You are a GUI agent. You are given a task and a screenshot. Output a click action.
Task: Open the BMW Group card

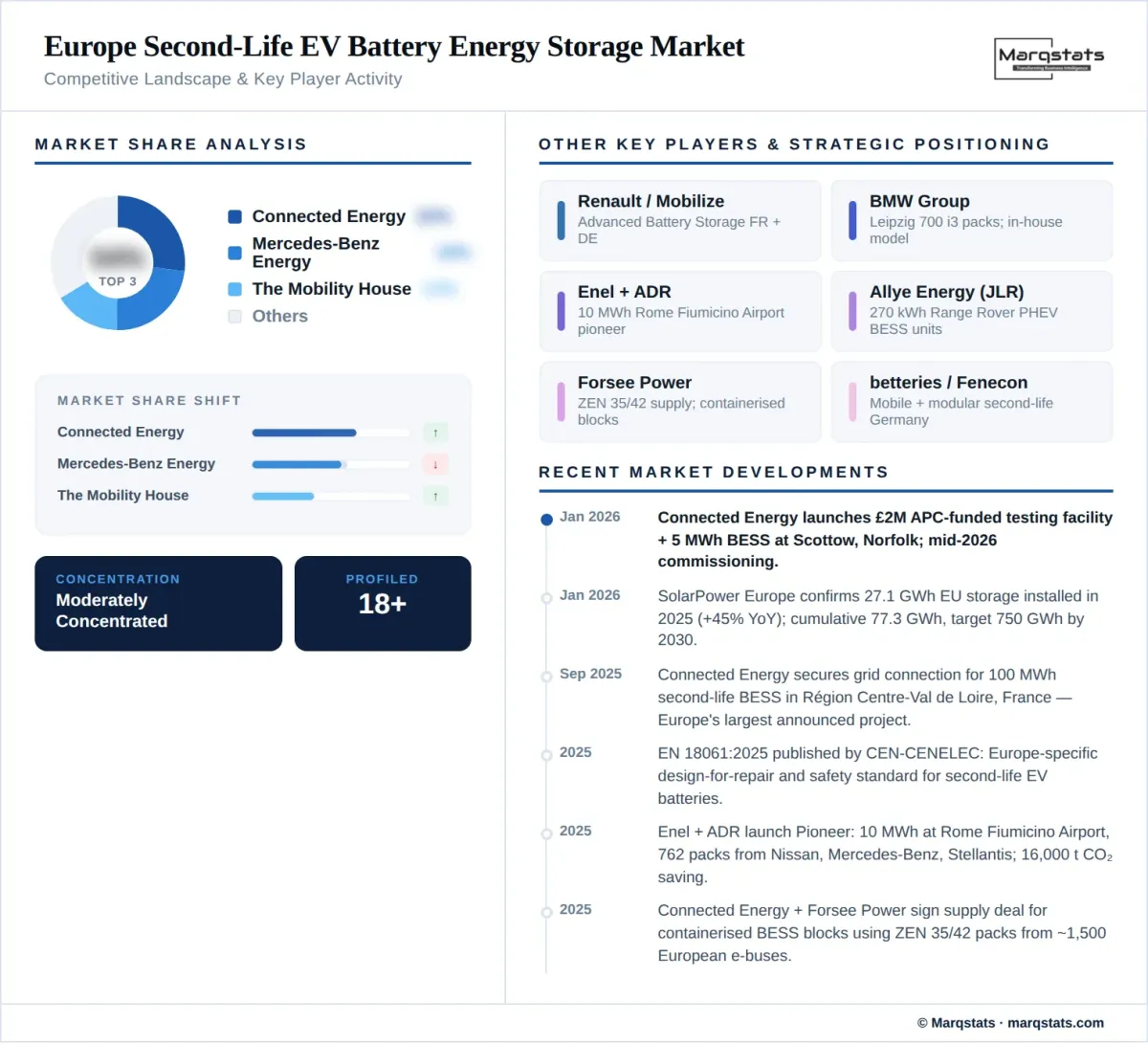pyautogui.click(x=972, y=220)
